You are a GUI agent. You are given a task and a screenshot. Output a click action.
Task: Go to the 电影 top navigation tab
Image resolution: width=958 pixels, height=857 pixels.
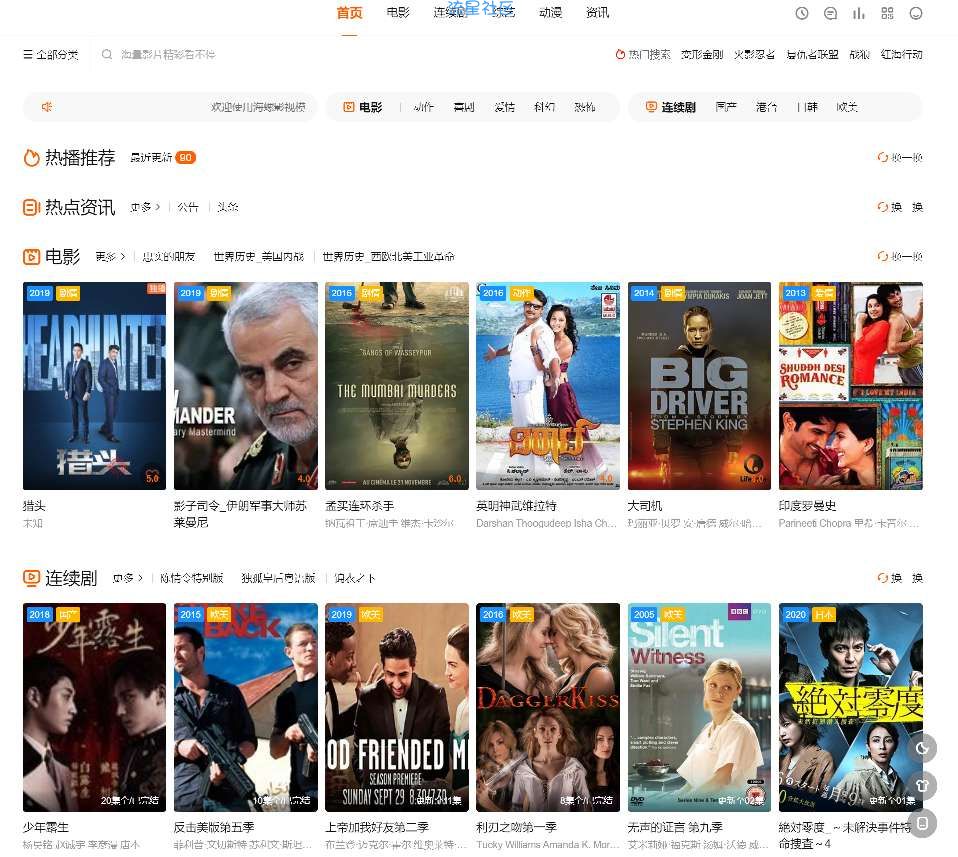[x=398, y=13]
